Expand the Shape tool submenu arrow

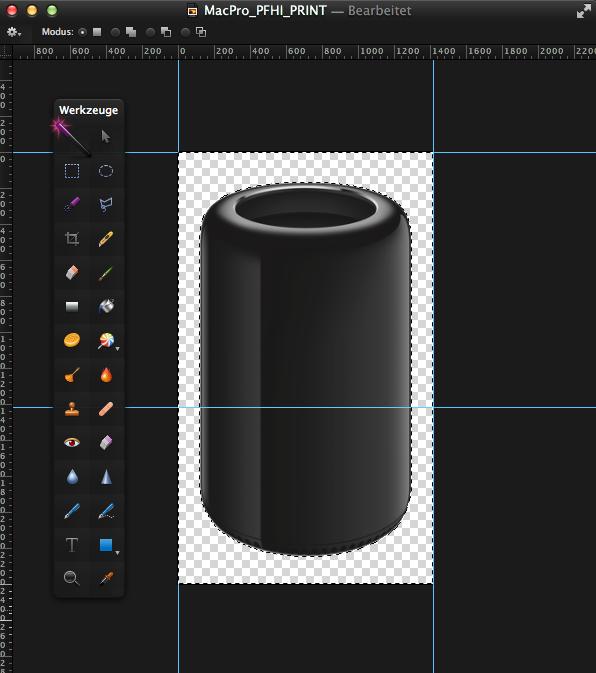point(117,553)
